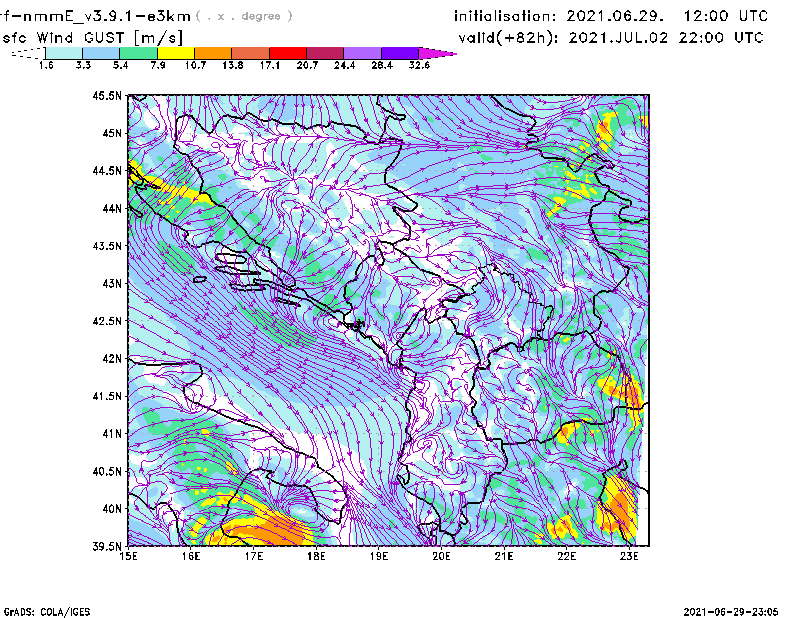Click the 'sfc Wind GUST [m/s]' title
The image size is (800, 618).
pos(92,38)
